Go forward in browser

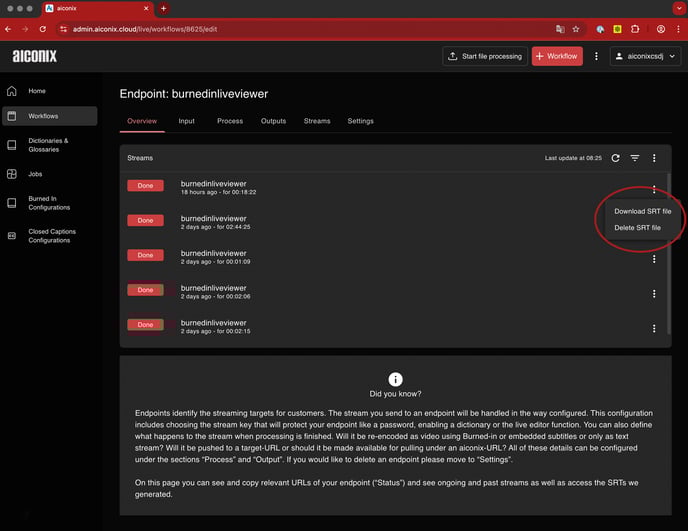25,29
